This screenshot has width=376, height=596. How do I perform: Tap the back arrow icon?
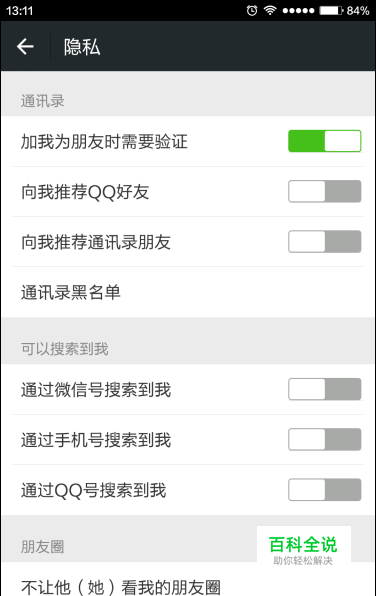point(25,46)
